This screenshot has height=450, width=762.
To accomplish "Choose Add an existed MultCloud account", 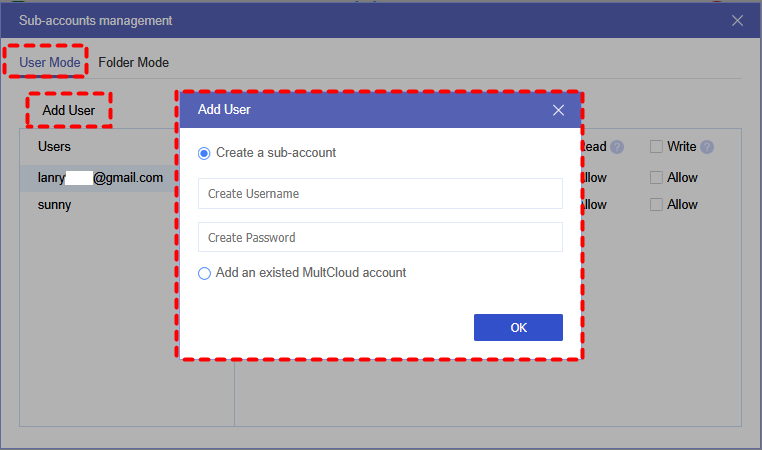I will [x=205, y=273].
